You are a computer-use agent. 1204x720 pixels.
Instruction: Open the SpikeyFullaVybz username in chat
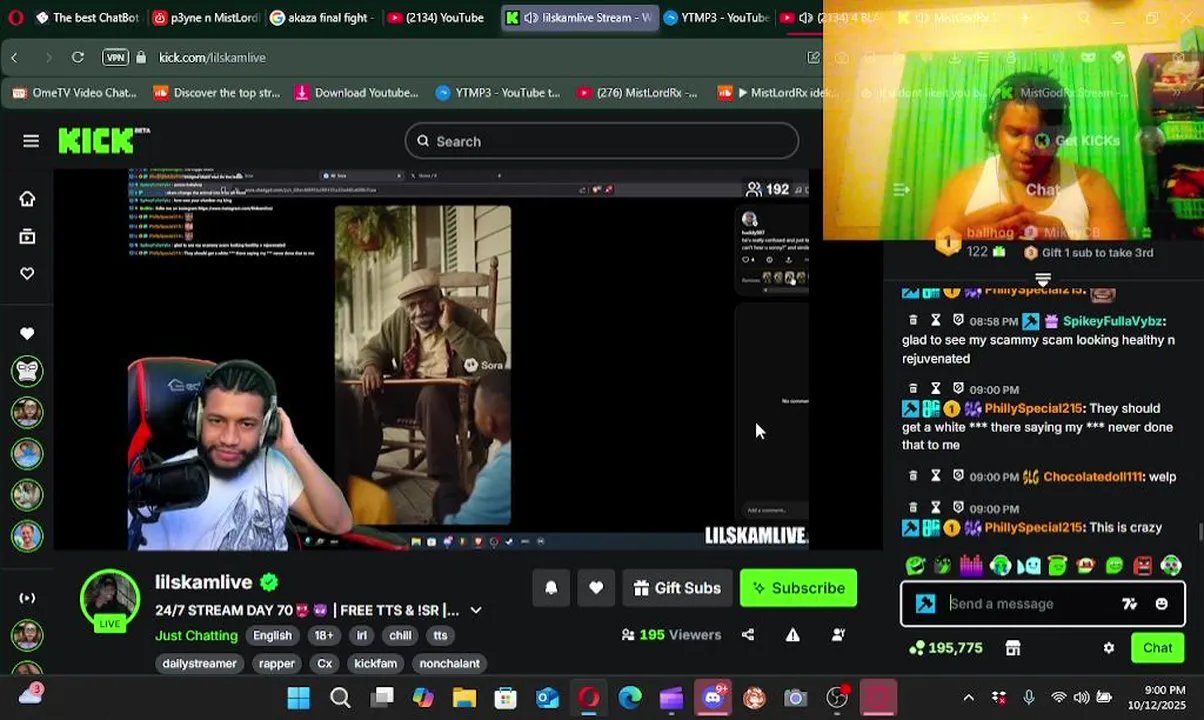click(x=1112, y=321)
